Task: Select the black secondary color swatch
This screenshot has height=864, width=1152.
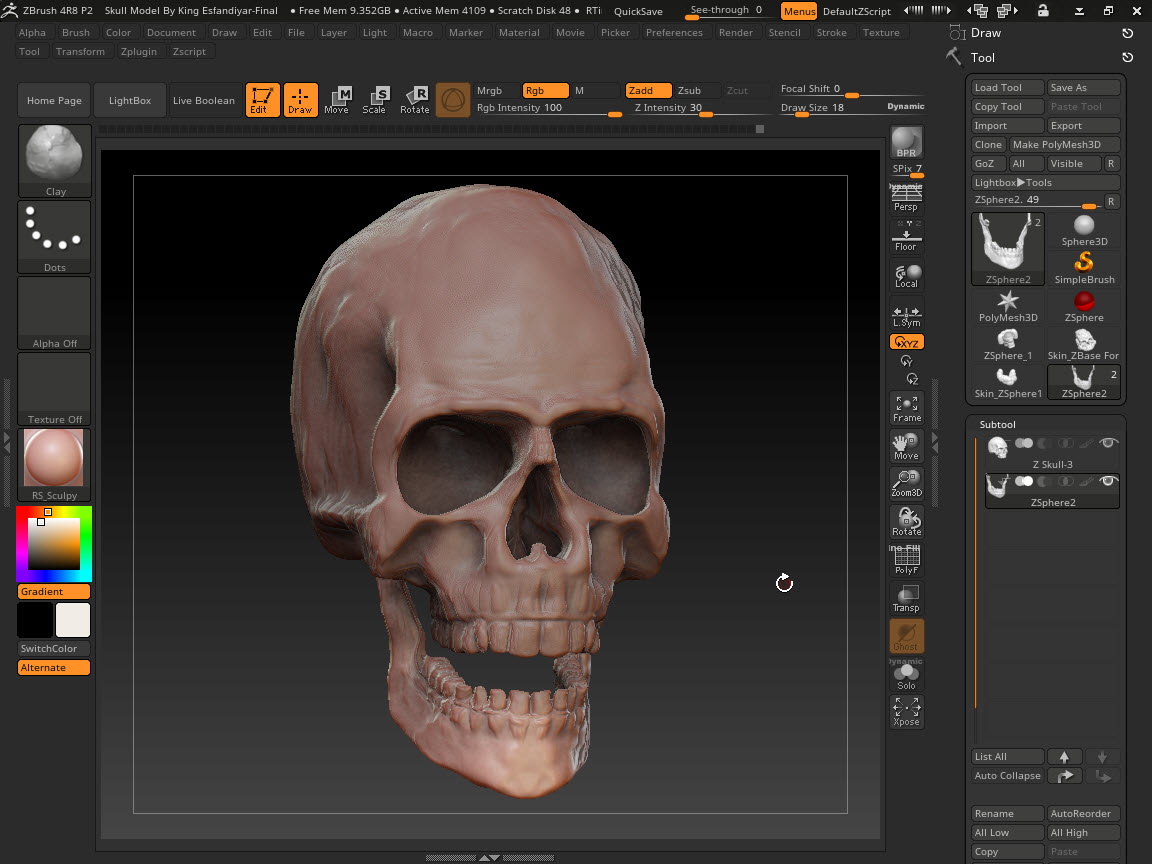Action: point(35,620)
